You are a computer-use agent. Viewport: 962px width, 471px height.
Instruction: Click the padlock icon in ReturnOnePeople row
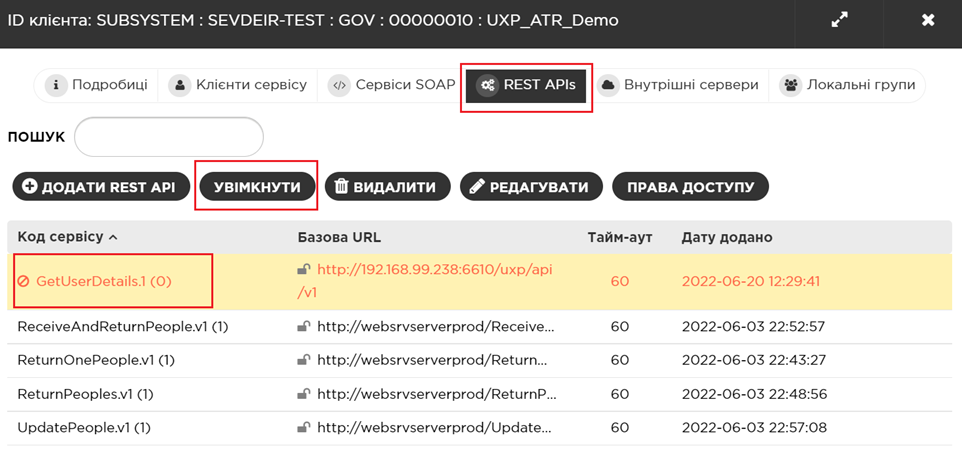point(304,360)
